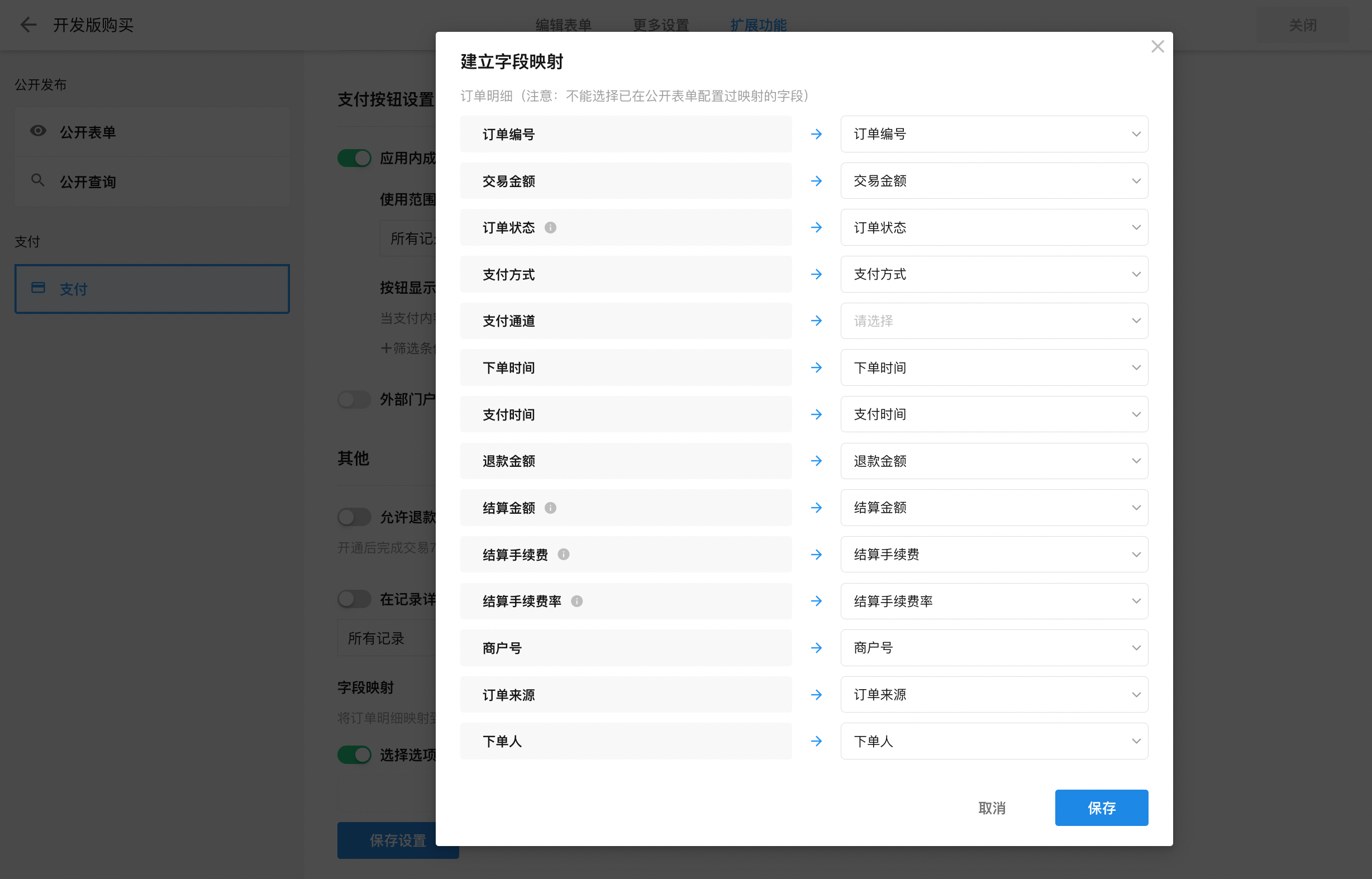The width and height of the screenshot is (1372, 879).
Task: Click info icon next to 结算手续费
Action: (x=564, y=554)
